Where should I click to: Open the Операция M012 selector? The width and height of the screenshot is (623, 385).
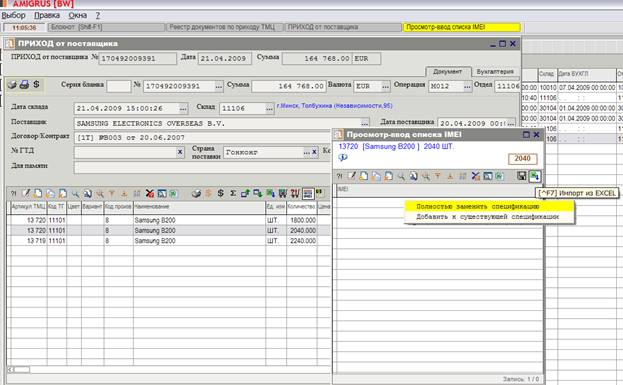(467, 86)
